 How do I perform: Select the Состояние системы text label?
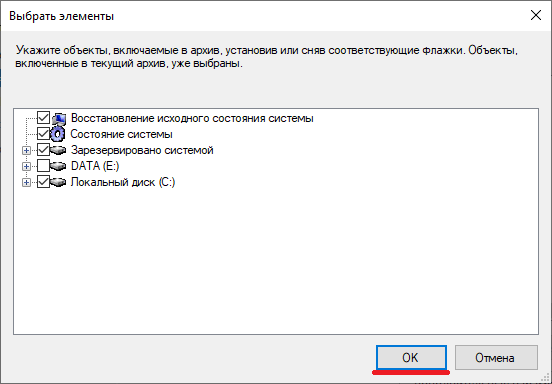(121, 134)
